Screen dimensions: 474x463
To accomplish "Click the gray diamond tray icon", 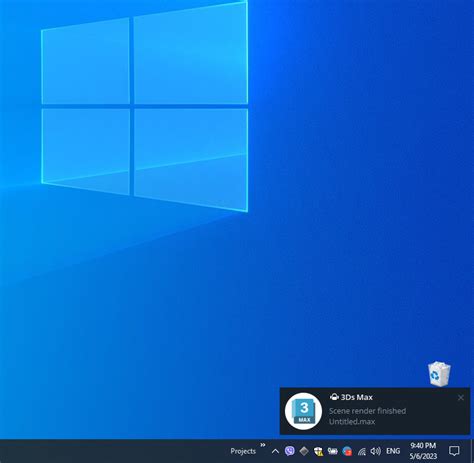I will [304, 451].
